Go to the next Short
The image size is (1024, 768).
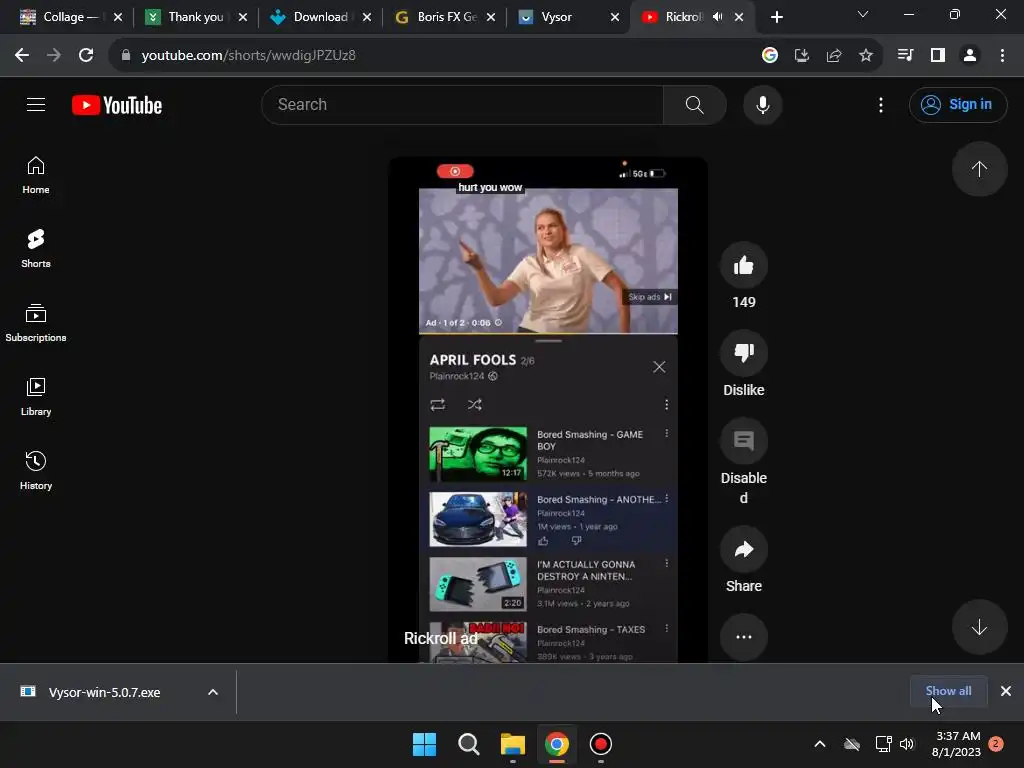[979, 627]
